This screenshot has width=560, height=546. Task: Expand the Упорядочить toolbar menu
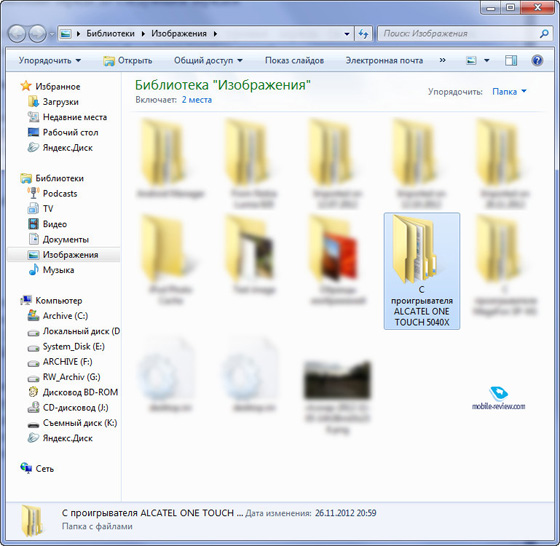[x=50, y=60]
